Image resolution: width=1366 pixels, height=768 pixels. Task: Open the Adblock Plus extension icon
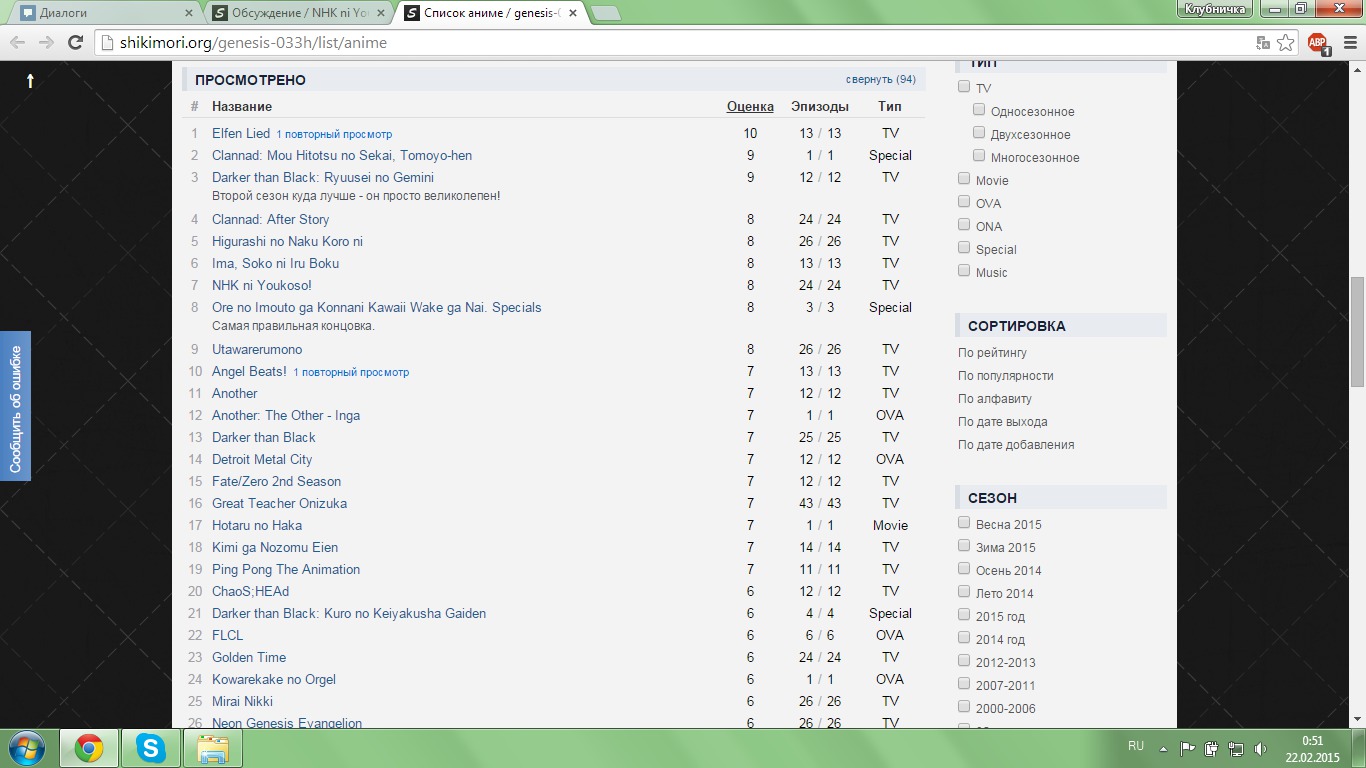tap(1318, 42)
